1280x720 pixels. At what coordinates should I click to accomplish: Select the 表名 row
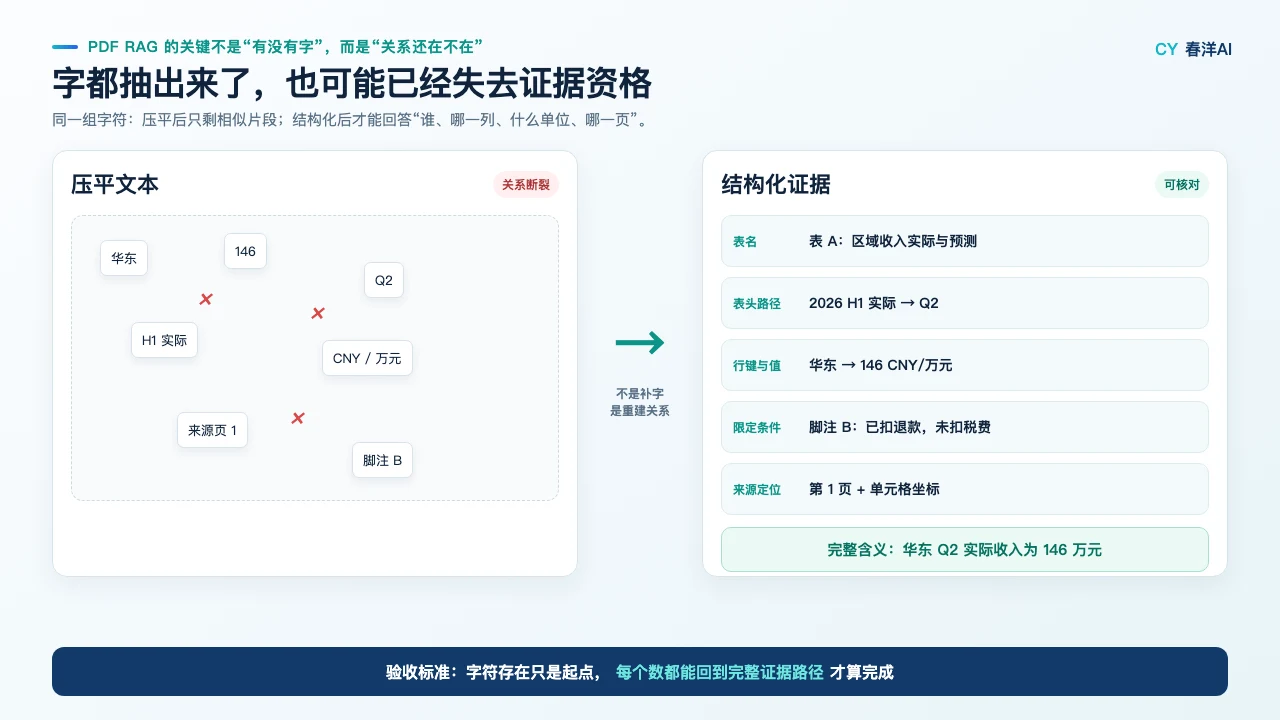click(965, 241)
